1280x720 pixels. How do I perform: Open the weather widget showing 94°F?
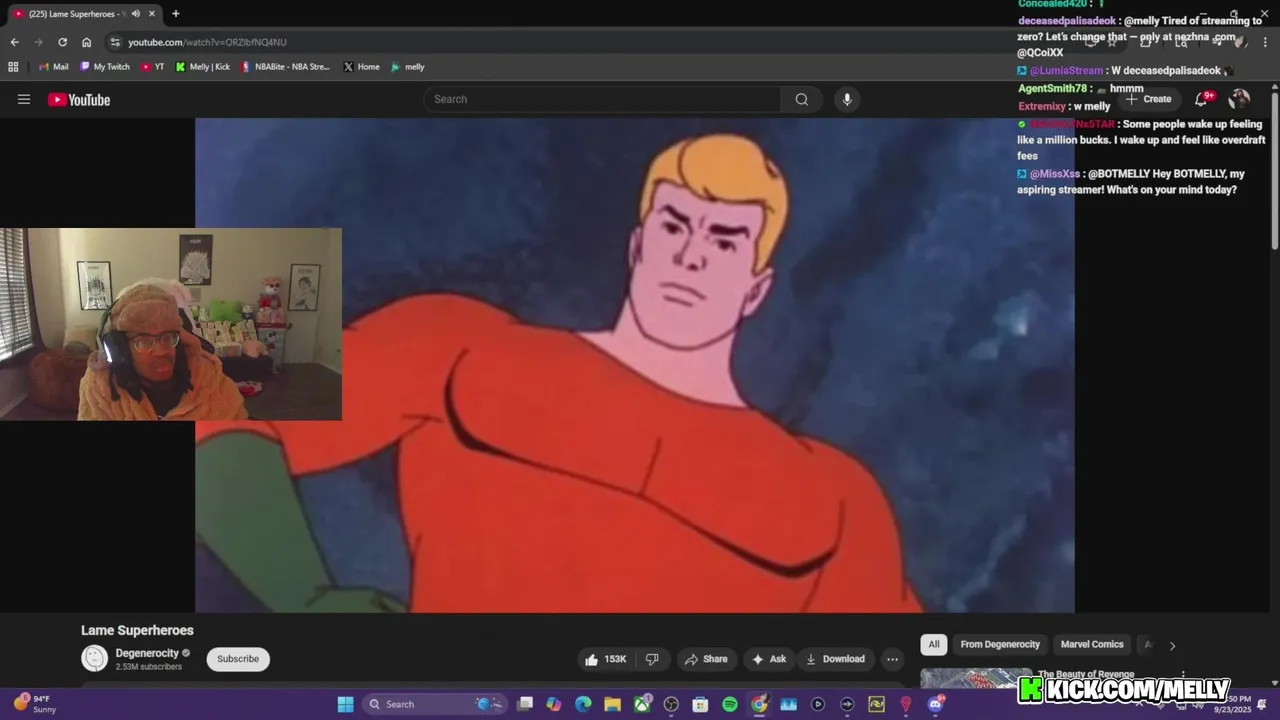tap(35, 704)
